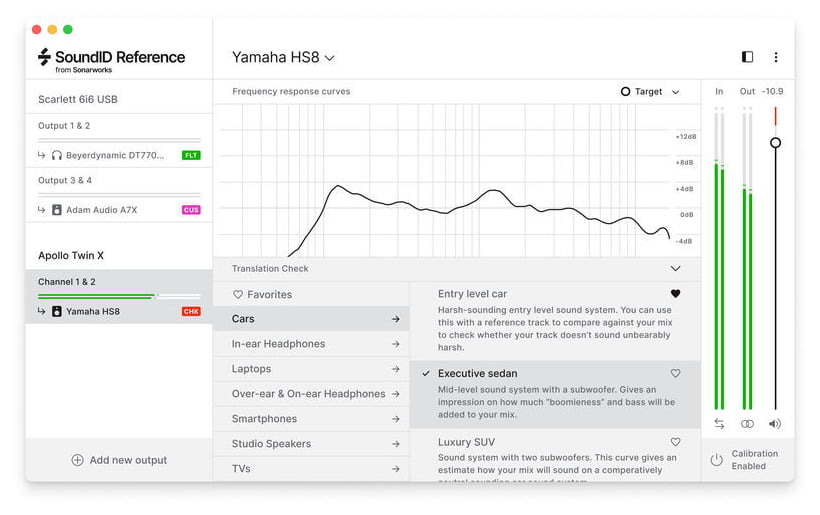The width and height of the screenshot is (820, 515).
Task: Click the headphones icon next to Beyerdynamic DT770
Action: [x=56, y=155]
